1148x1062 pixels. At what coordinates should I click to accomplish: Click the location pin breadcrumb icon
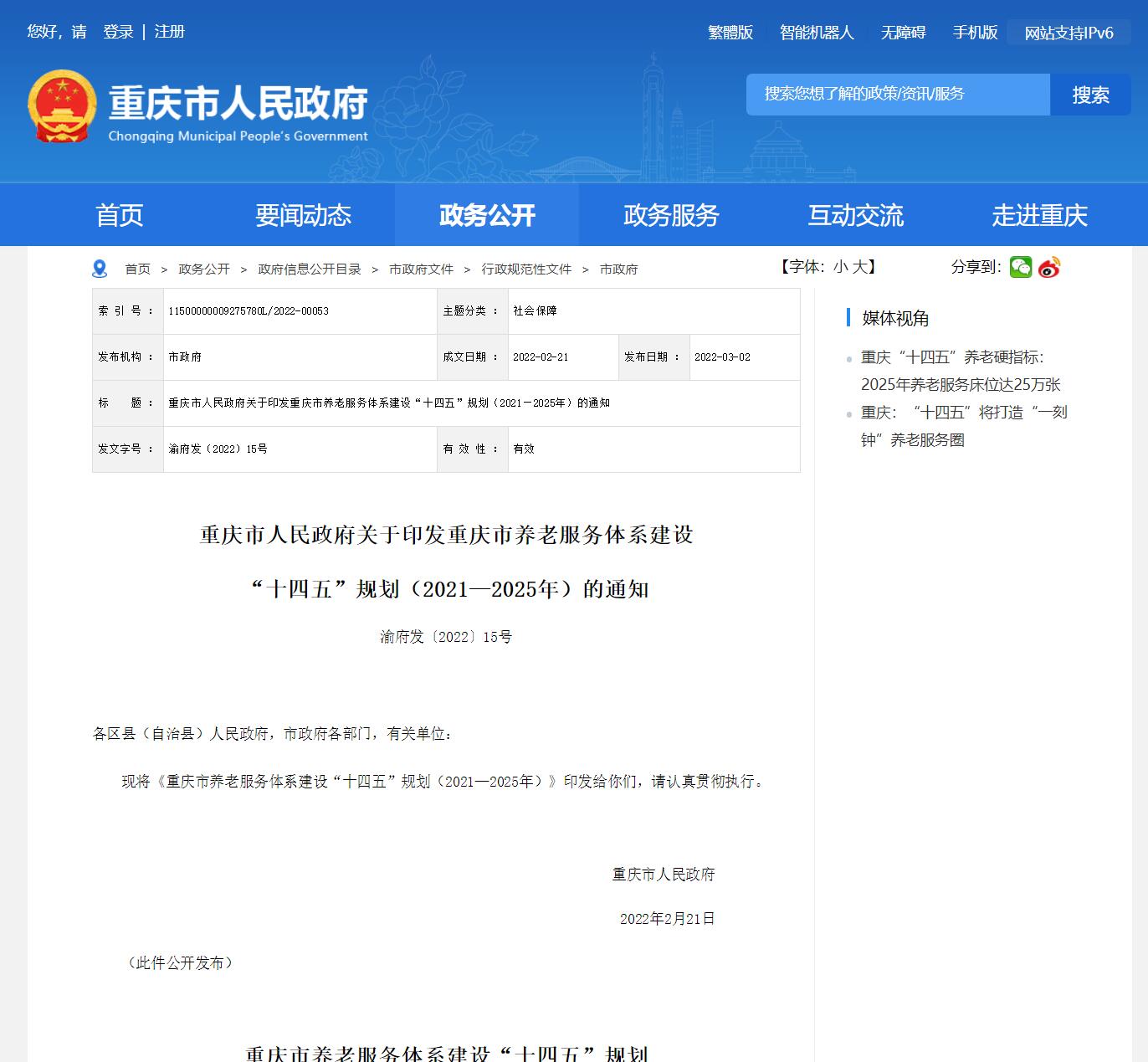tap(100, 268)
